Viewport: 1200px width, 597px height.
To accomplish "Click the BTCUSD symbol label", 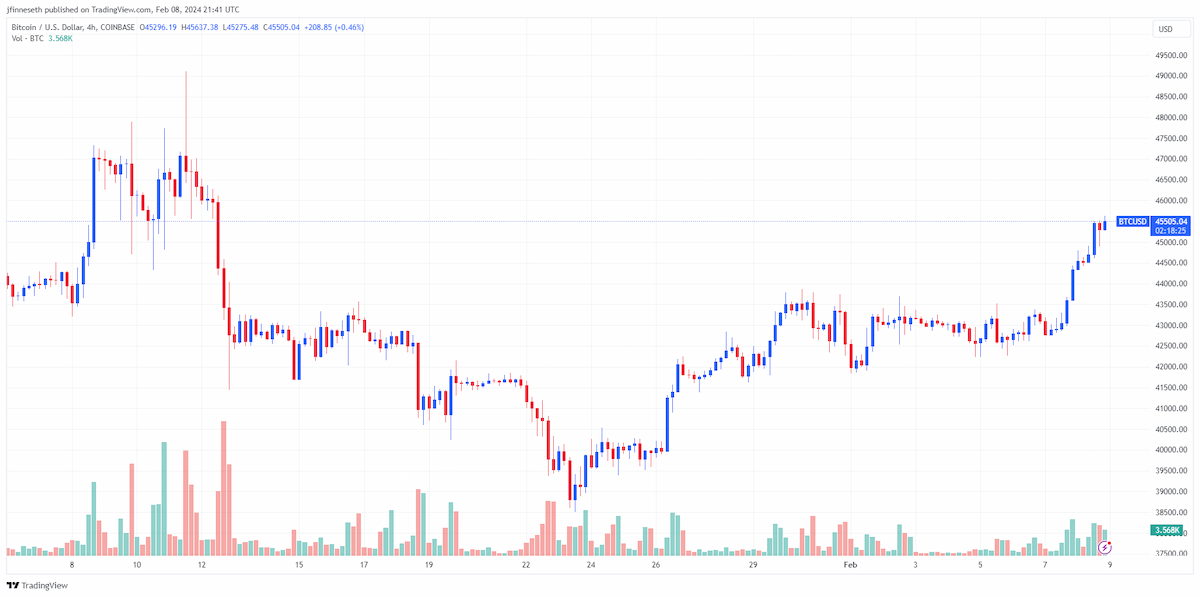I will point(1132,221).
